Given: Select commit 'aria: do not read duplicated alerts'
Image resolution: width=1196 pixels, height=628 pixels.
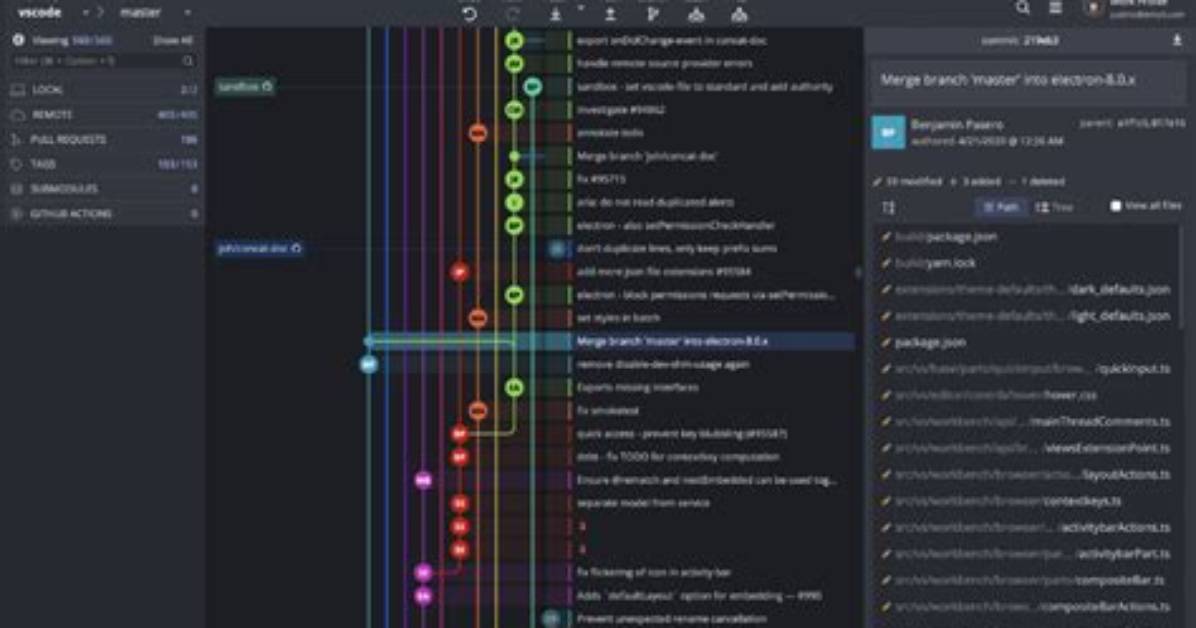Looking at the screenshot, I should pos(655,202).
